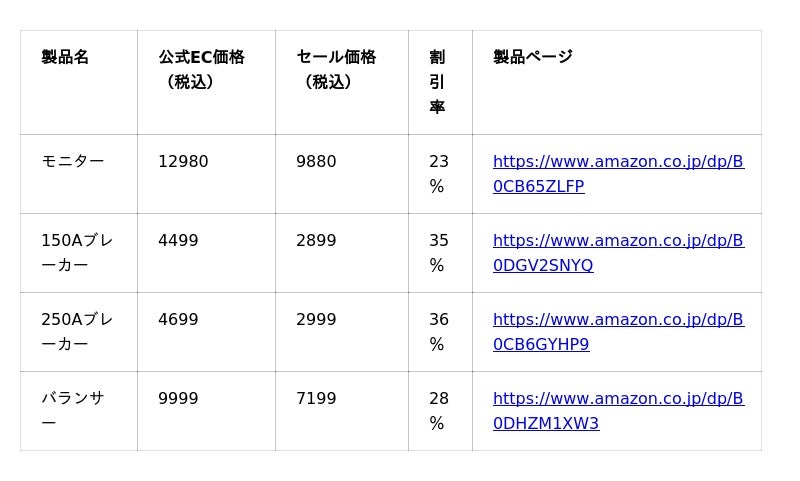Select the 28% discount rate cell
The image size is (800, 481).
click(x=438, y=411)
